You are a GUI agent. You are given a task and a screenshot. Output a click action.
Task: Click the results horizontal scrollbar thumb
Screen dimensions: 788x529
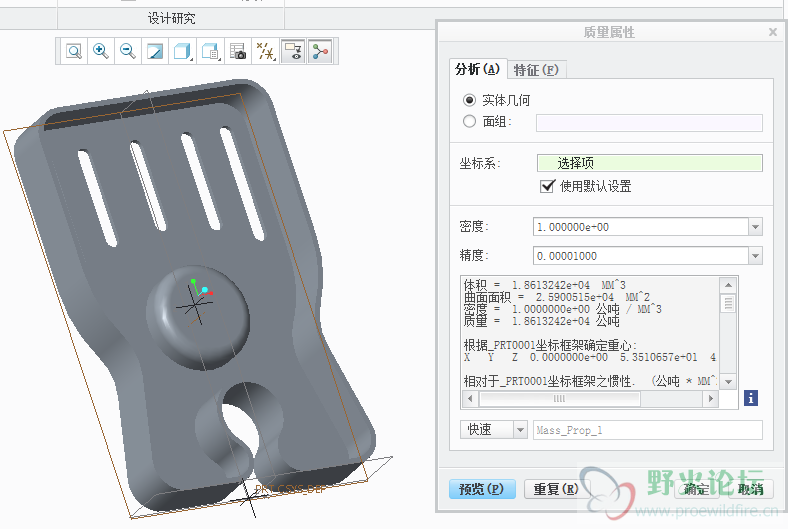(x=559, y=398)
